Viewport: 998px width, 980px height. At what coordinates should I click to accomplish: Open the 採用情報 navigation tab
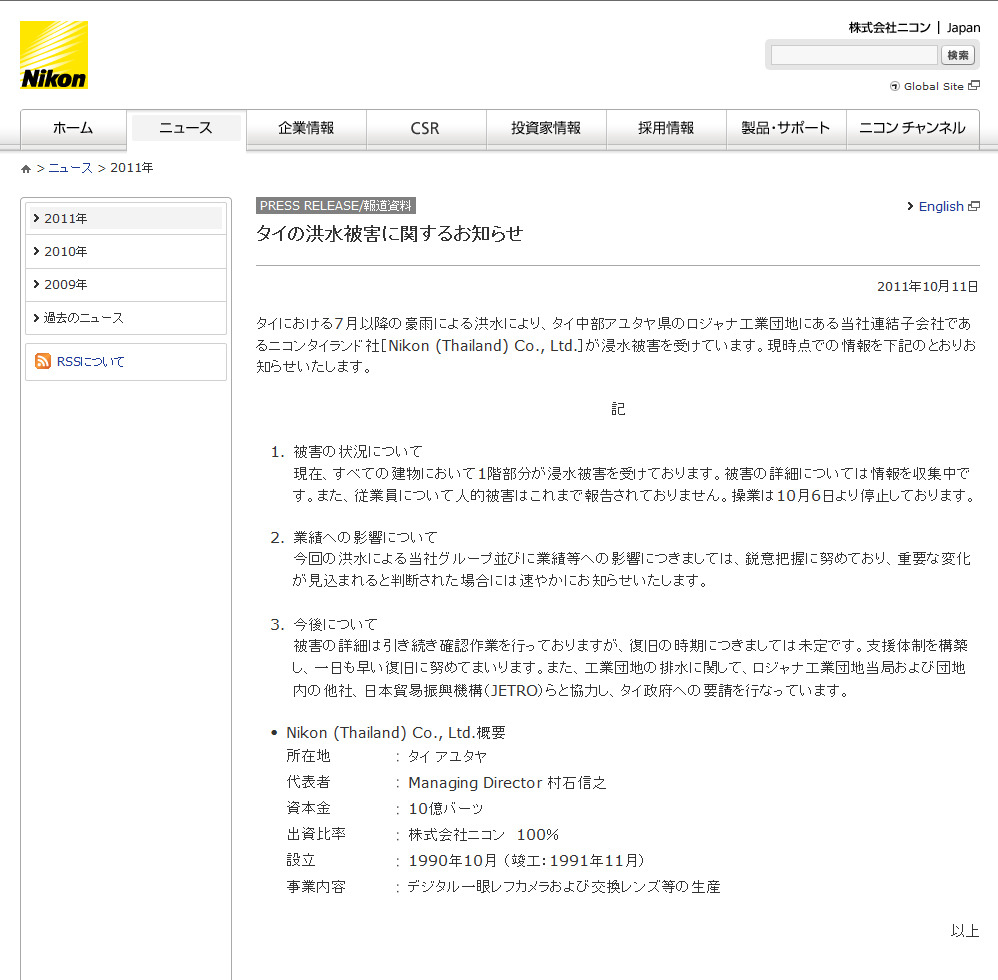point(666,129)
